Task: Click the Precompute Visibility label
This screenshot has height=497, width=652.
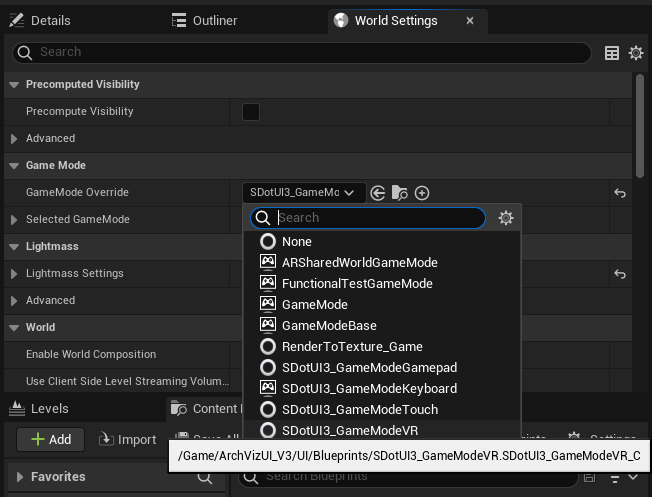Action: 79,111
